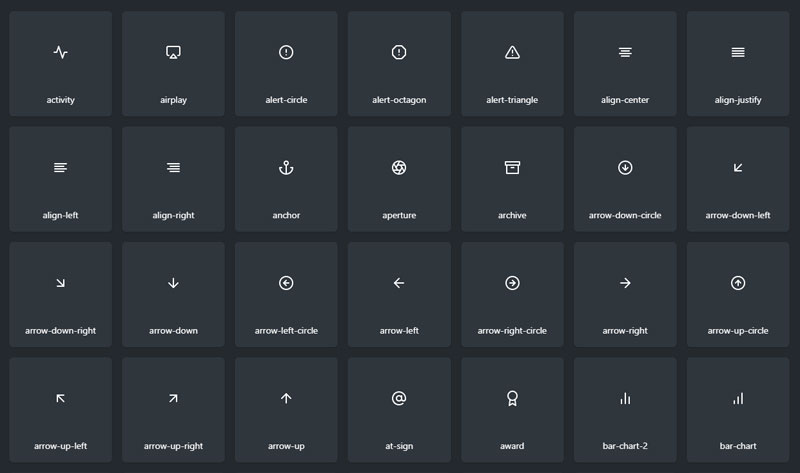Image resolution: width=800 pixels, height=473 pixels.
Task: Select the "align-right" caption
Action: click(173, 215)
